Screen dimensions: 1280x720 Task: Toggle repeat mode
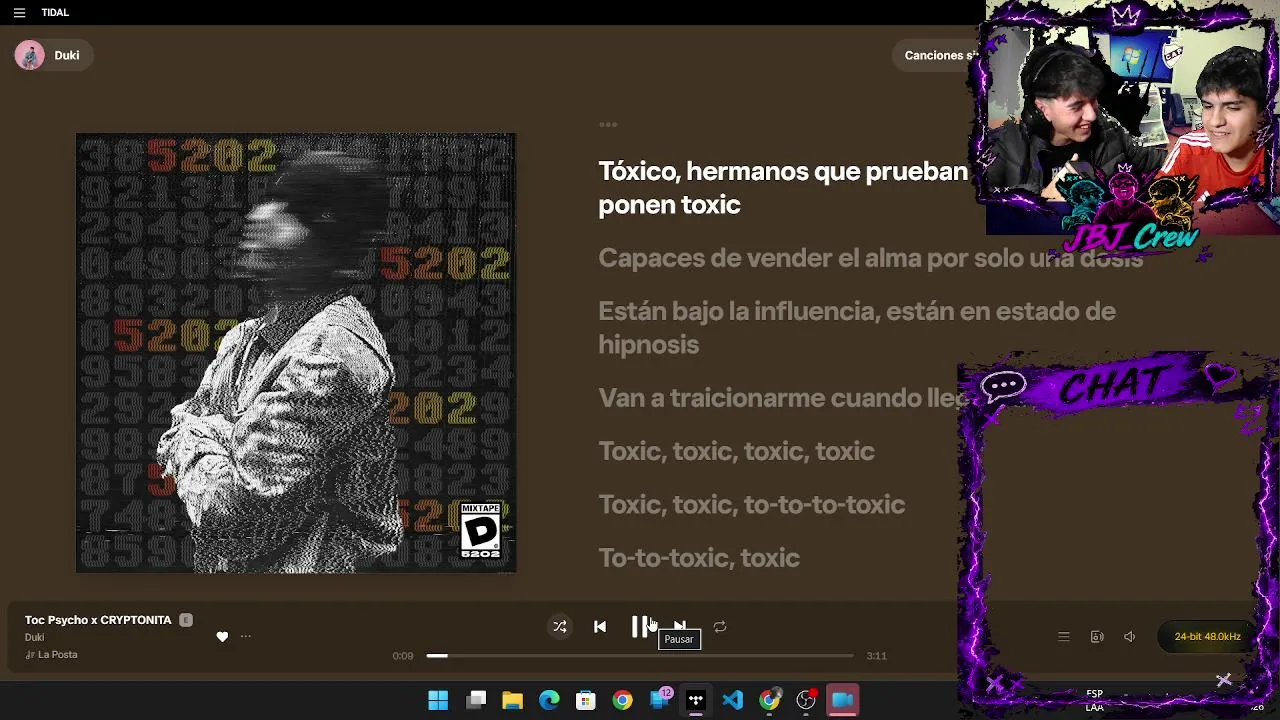tap(720, 627)
